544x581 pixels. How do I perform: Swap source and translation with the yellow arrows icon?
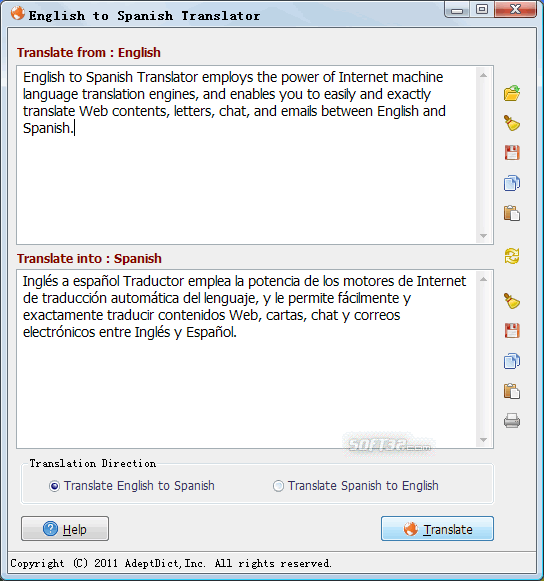(512, 256)
